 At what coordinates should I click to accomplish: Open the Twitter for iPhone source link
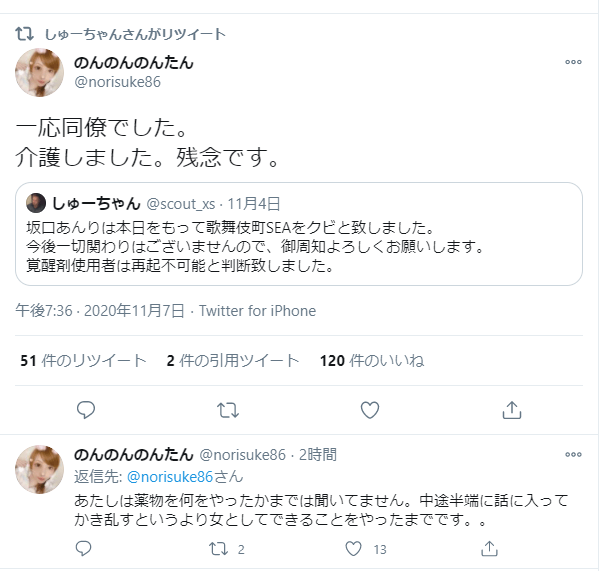[258, 311]
